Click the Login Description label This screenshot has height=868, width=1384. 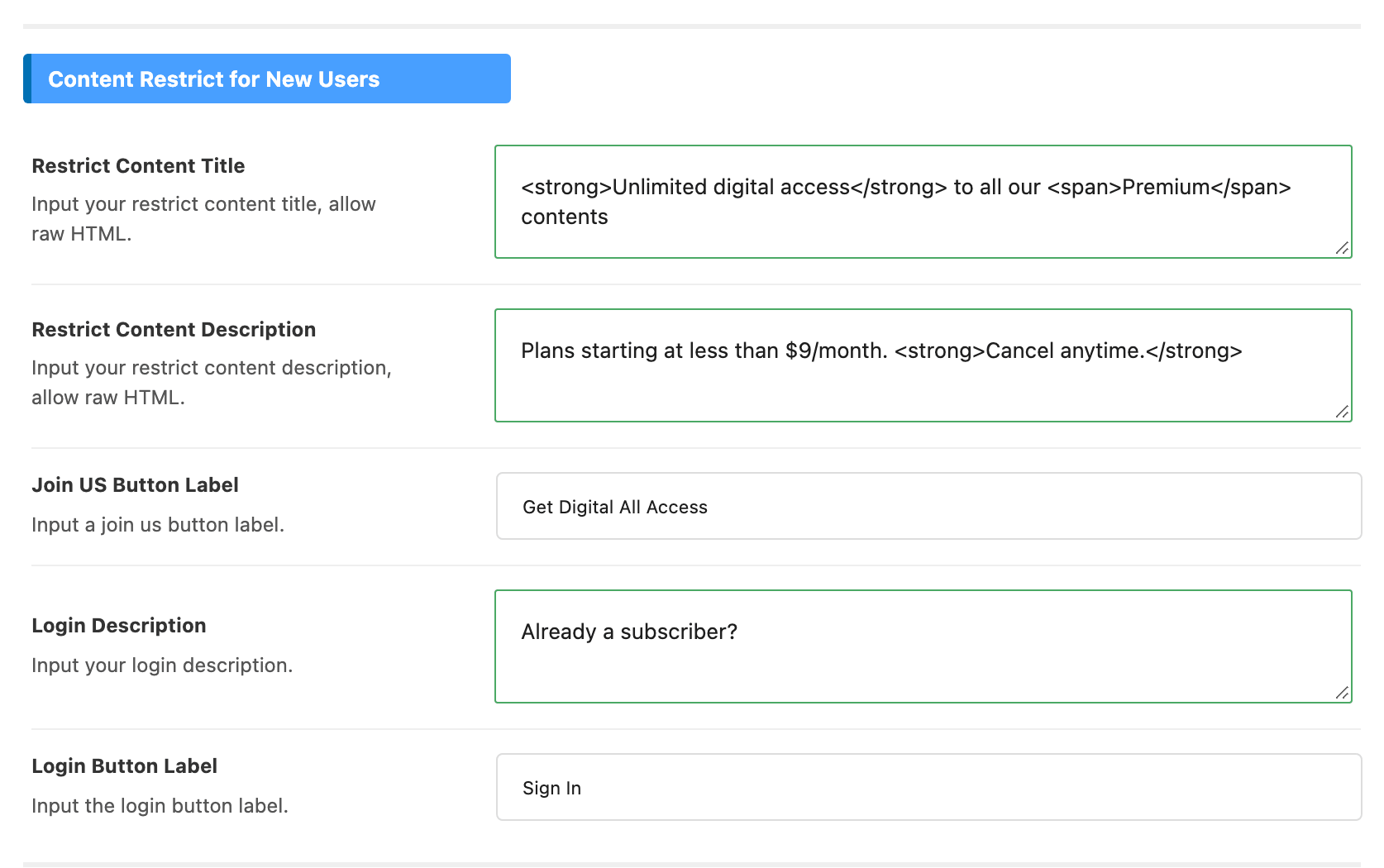(x=118, y=626)
